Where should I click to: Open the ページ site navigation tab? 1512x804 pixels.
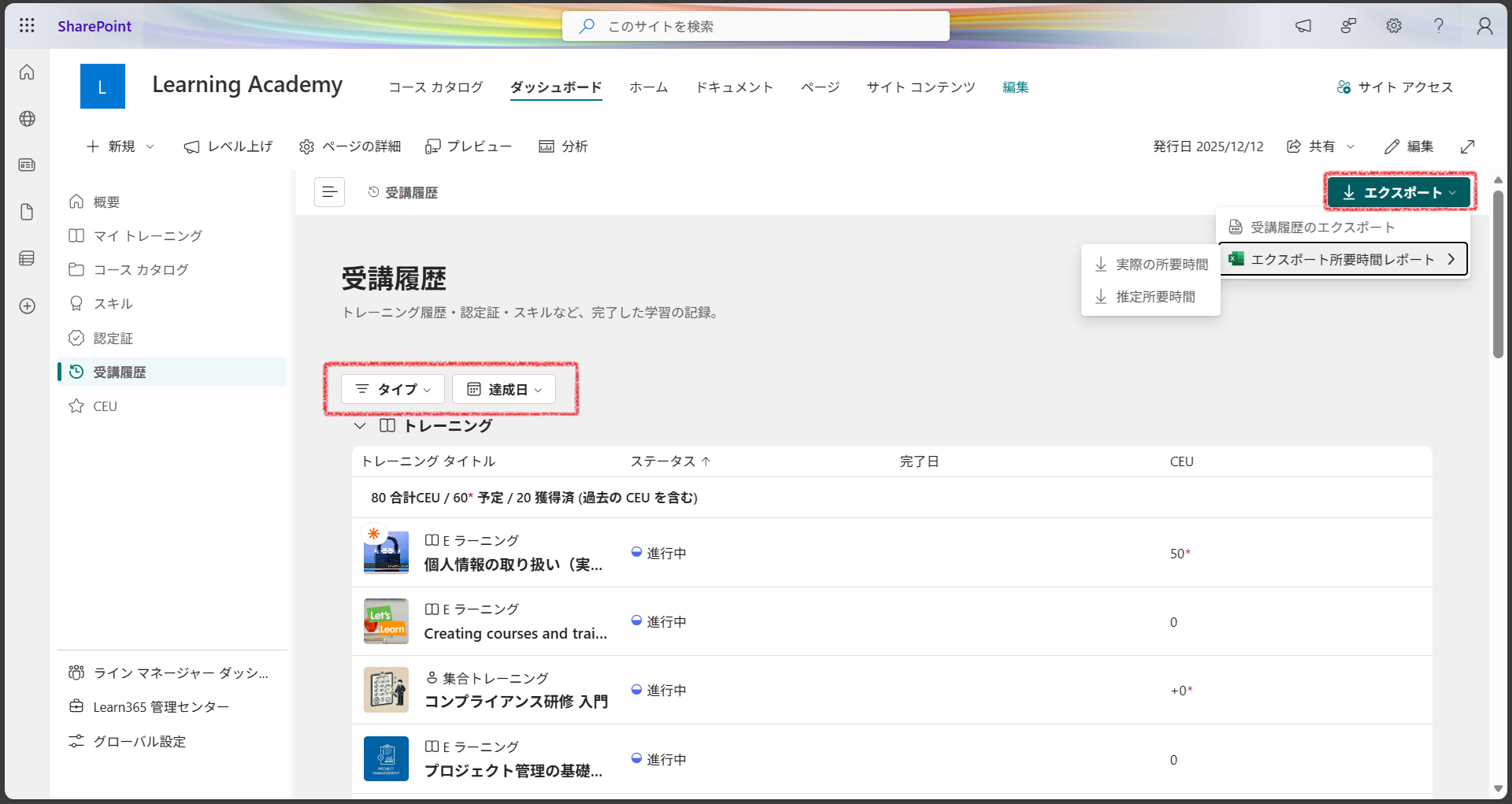point(820,87)
